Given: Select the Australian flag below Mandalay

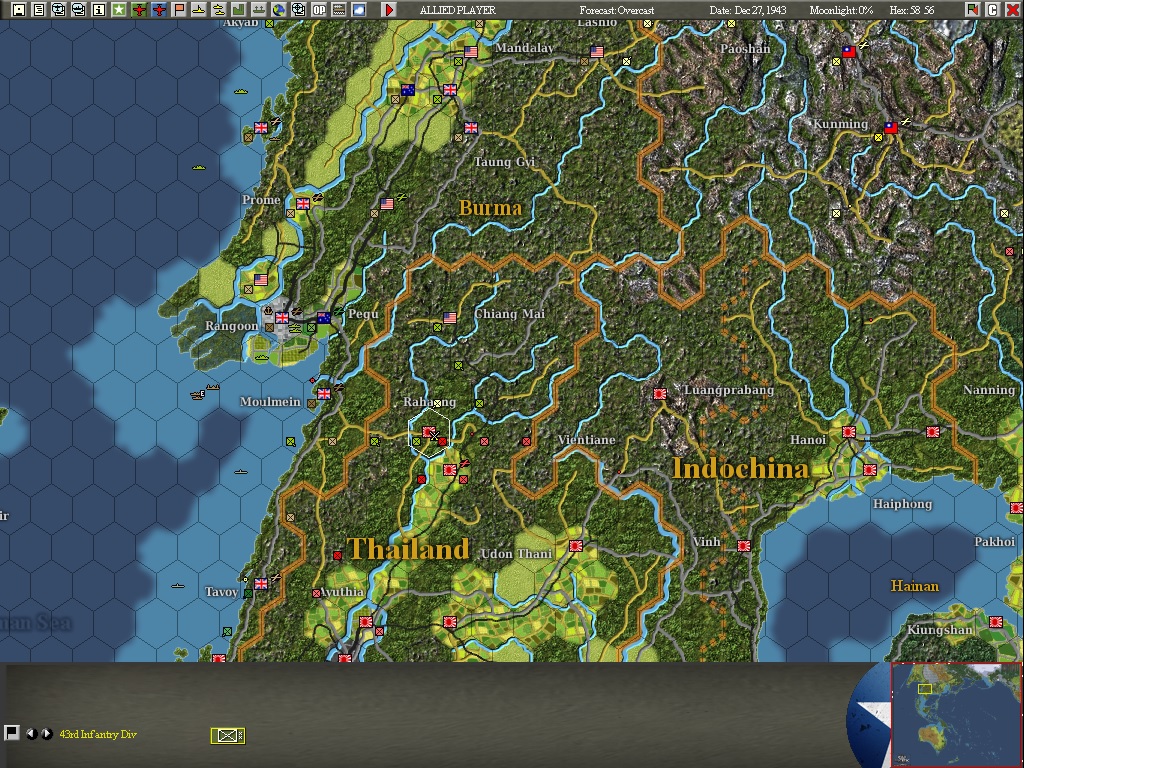Looking at the screenshot, I should [408, 90].
